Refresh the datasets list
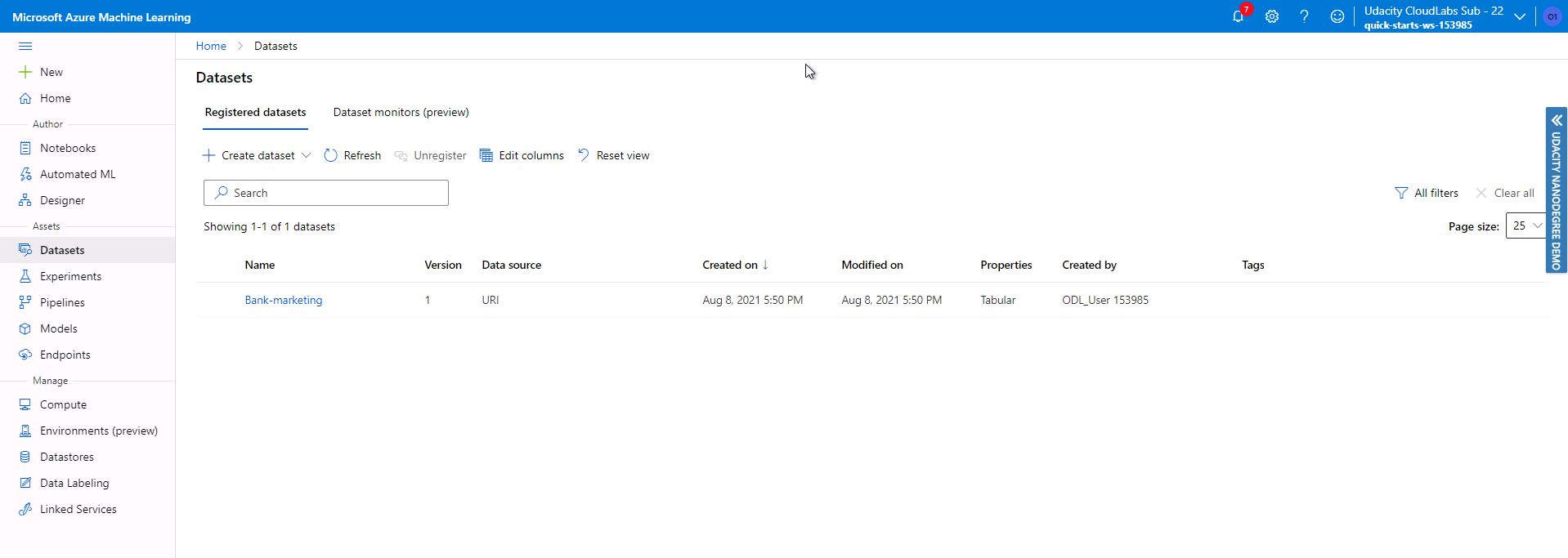 click(x=352, y=155)
